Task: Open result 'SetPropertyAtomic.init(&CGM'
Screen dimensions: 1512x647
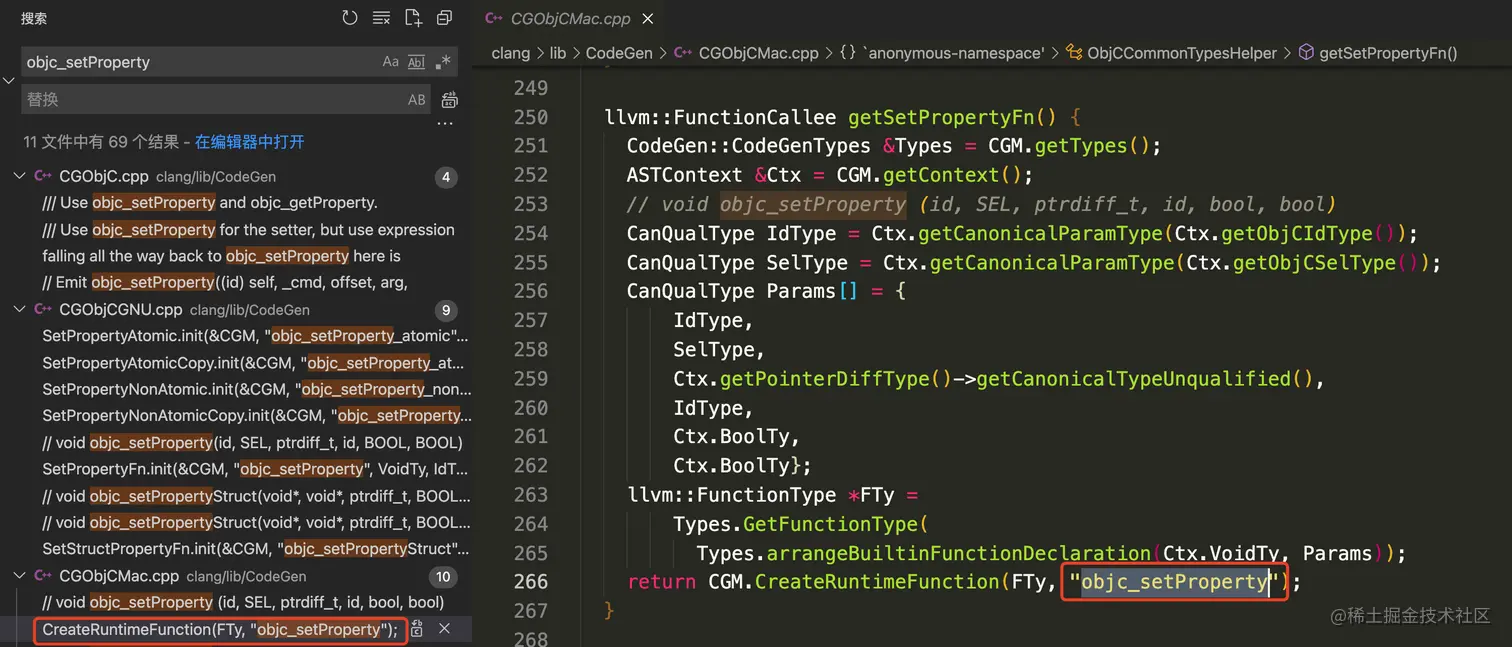Action: tap(255, 336)
